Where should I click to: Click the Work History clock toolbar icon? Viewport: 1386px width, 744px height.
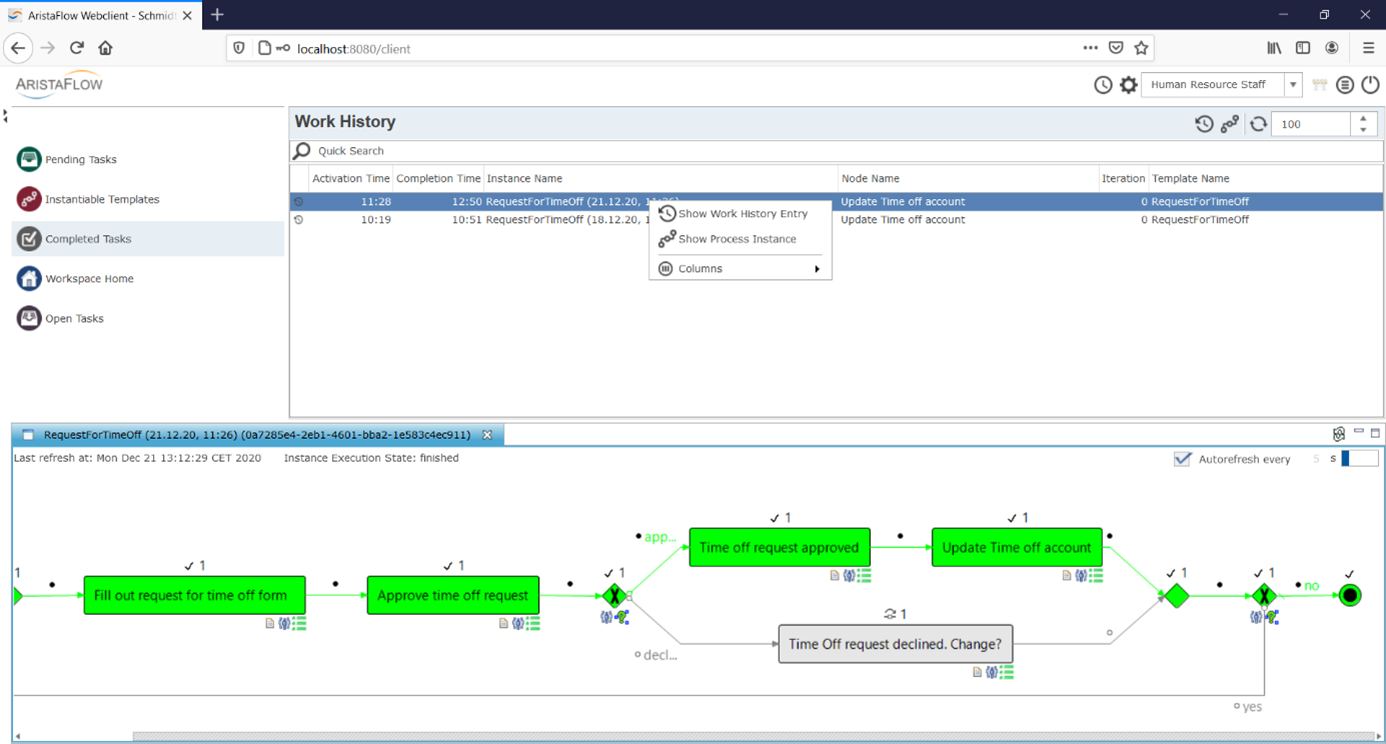[1204, 124]
